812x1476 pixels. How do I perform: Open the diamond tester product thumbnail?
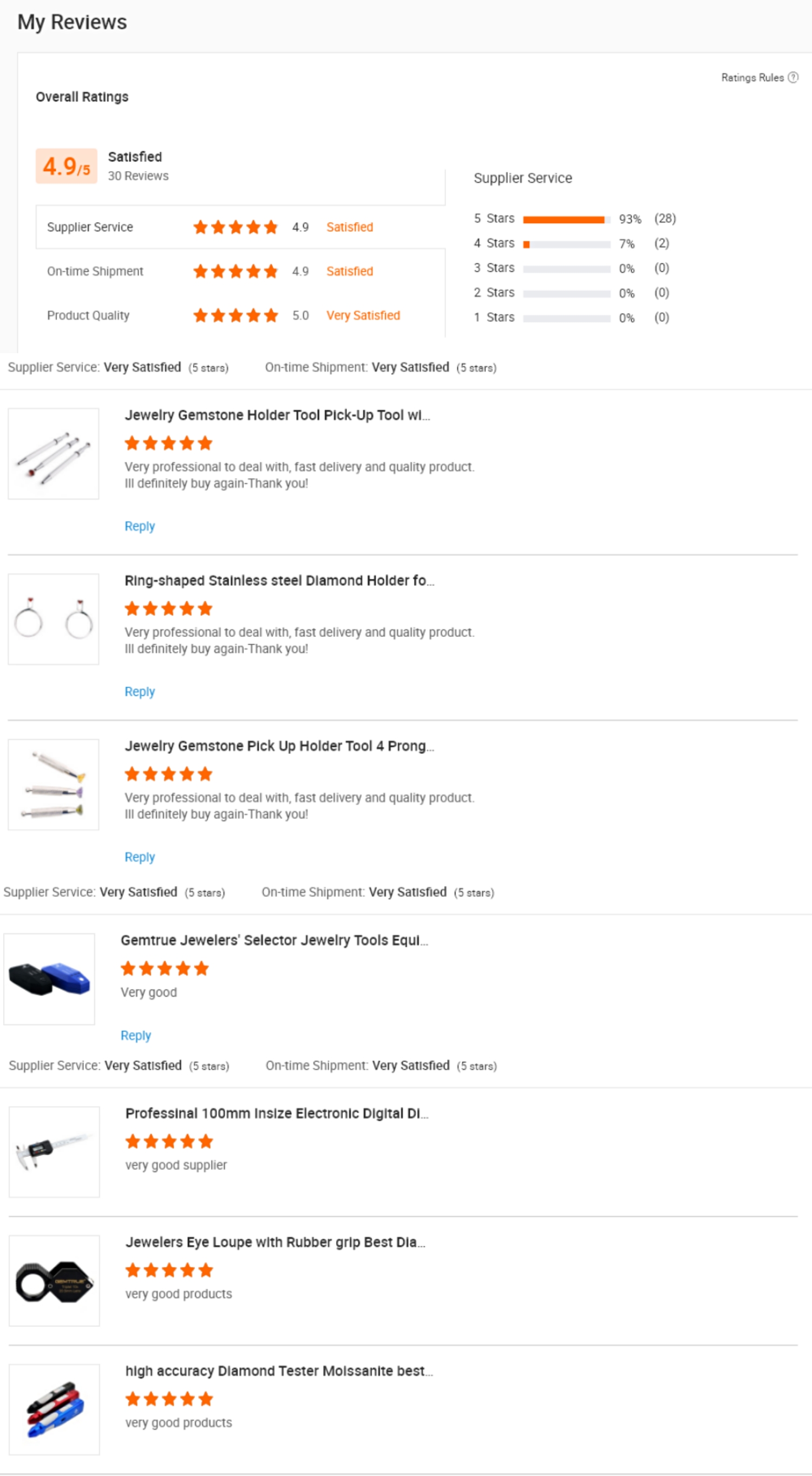tap(54, 1409)
